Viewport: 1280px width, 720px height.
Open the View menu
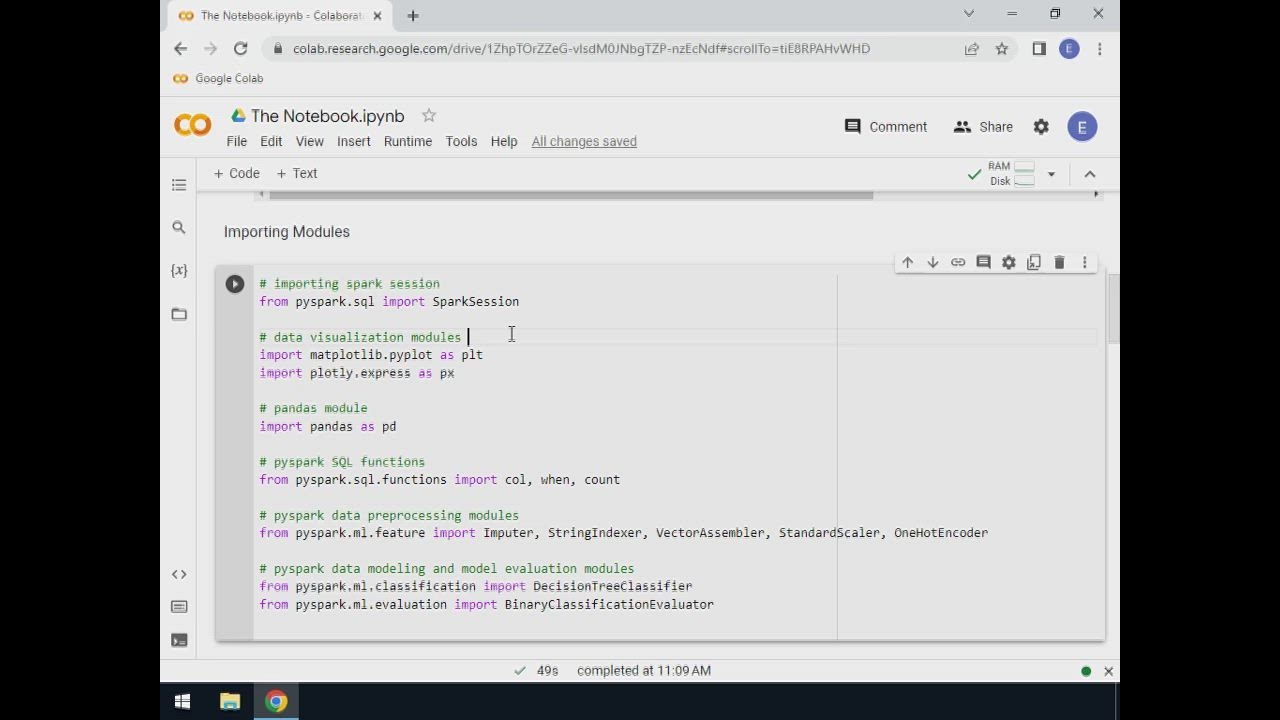click(310, 141)
